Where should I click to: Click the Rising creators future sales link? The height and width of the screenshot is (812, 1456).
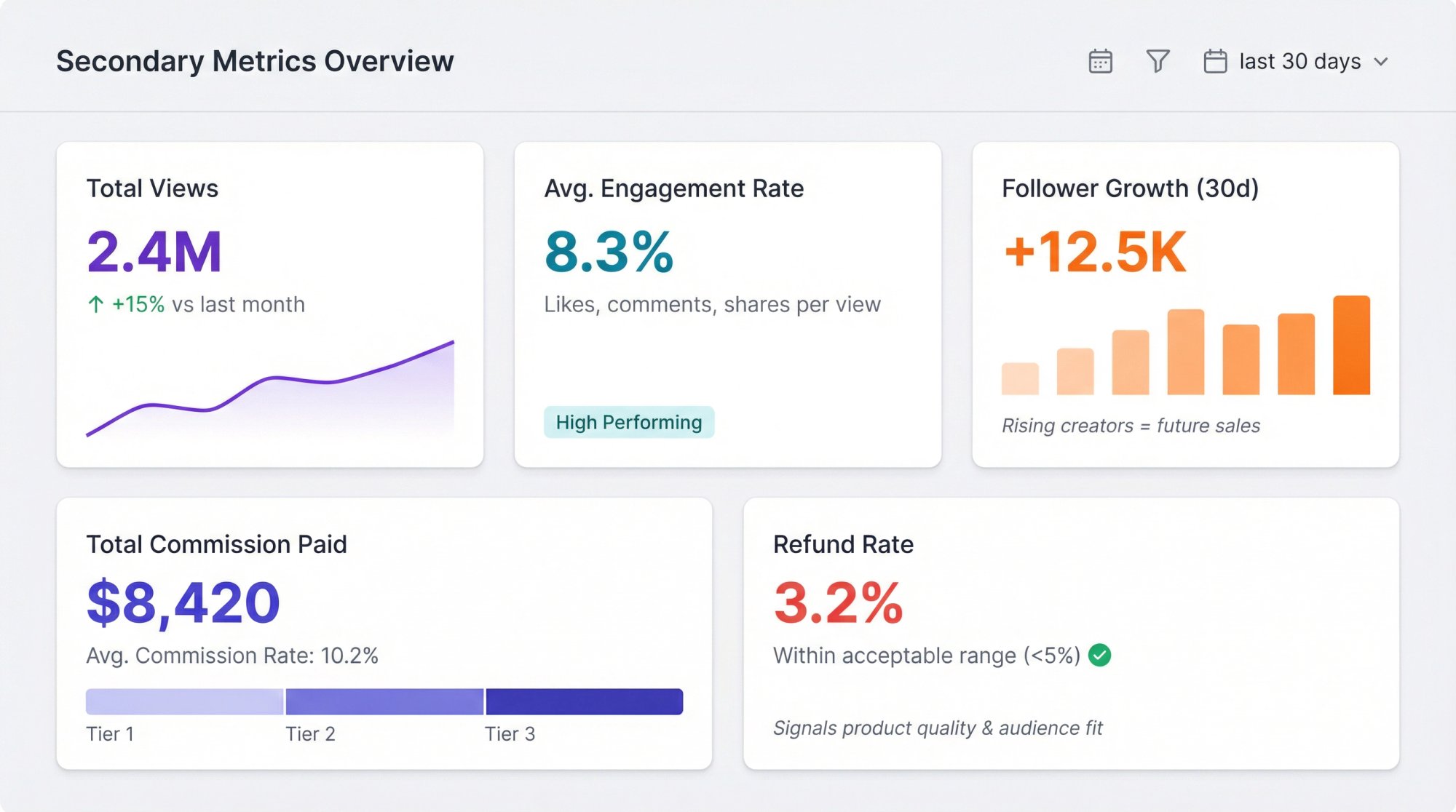[x=1132, y=426]
